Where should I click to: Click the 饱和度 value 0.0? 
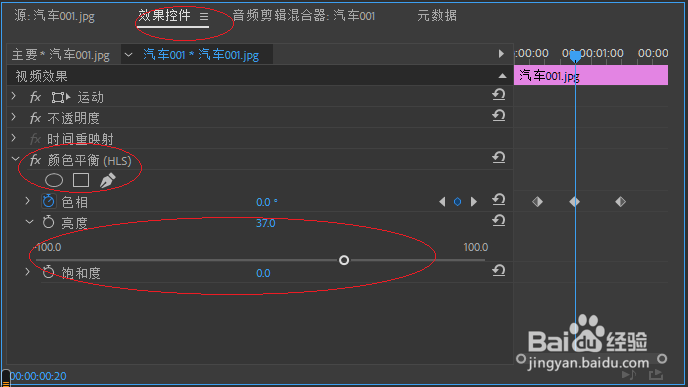tap(263, 273)
